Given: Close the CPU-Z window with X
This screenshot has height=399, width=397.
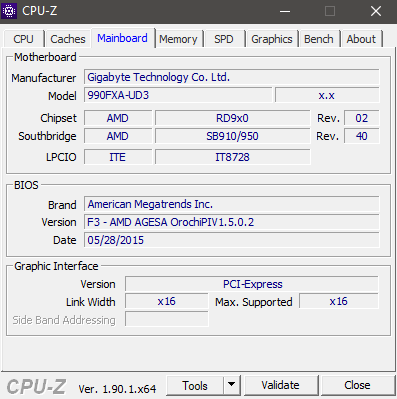Looking at the screenshot, I should pos(376,11).
